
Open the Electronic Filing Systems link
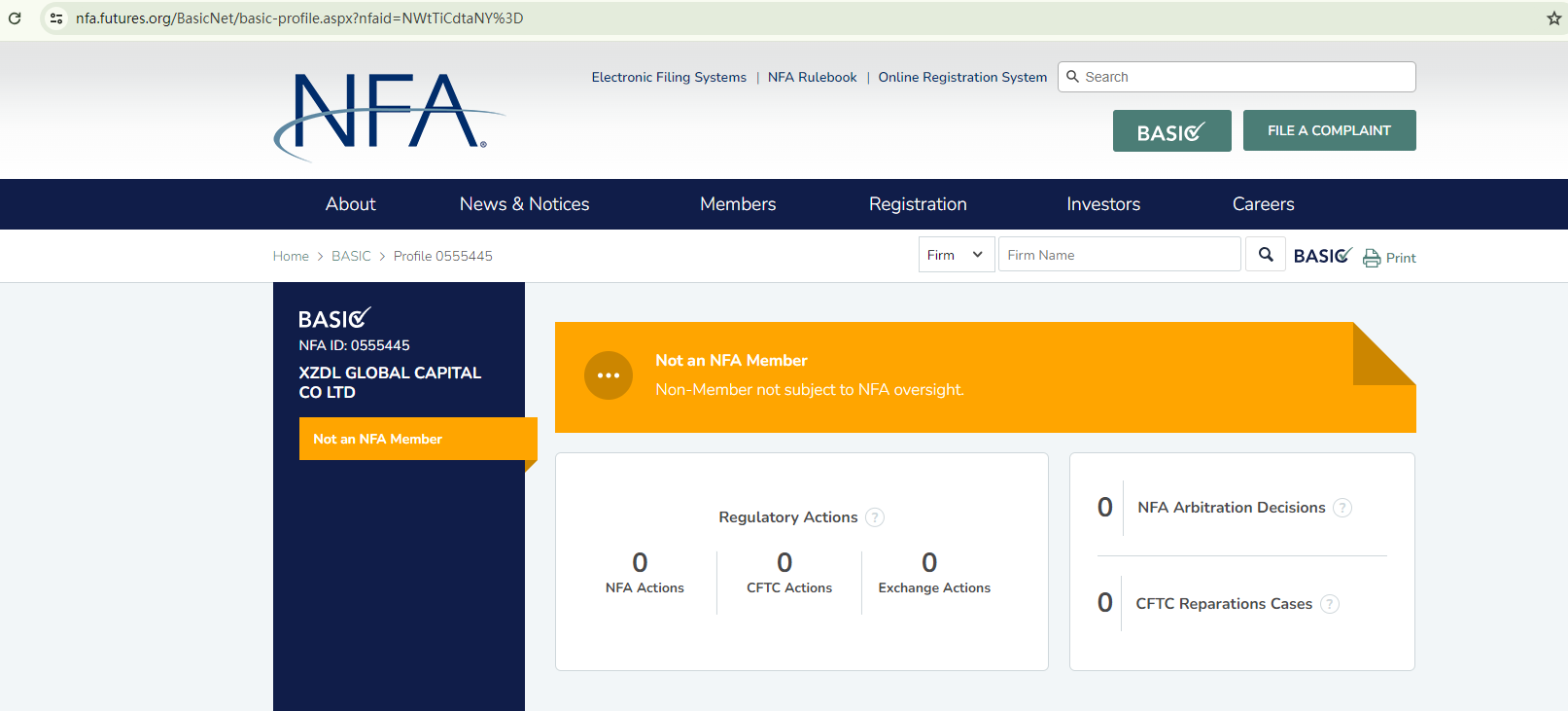coord(669,78)
